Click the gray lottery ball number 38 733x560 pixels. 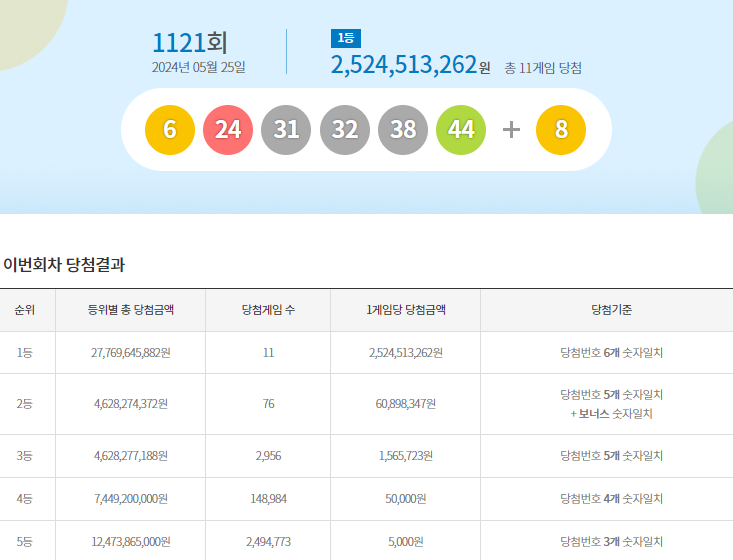click(403, 129)
